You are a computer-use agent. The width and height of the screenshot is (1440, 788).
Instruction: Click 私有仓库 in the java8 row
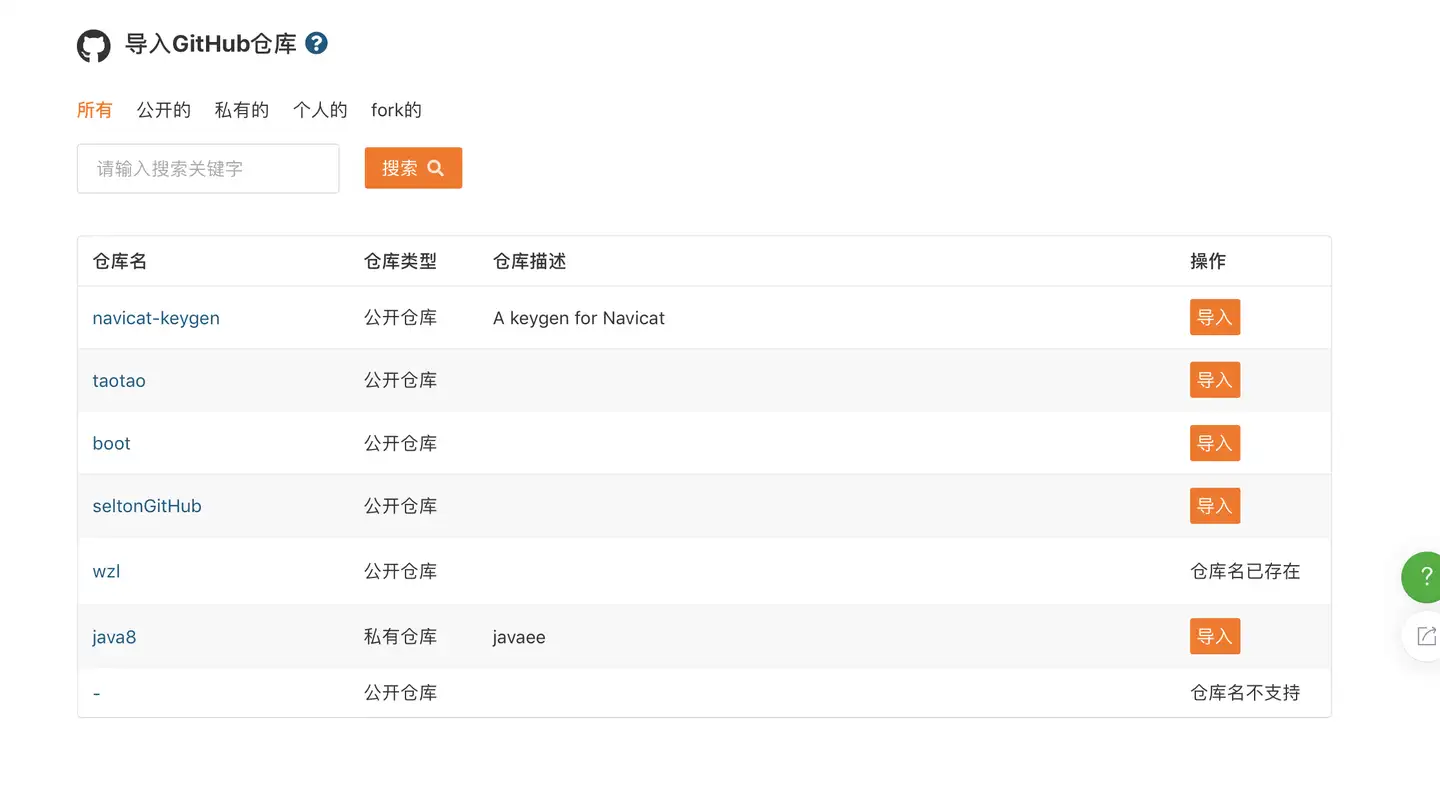point(400,637)
